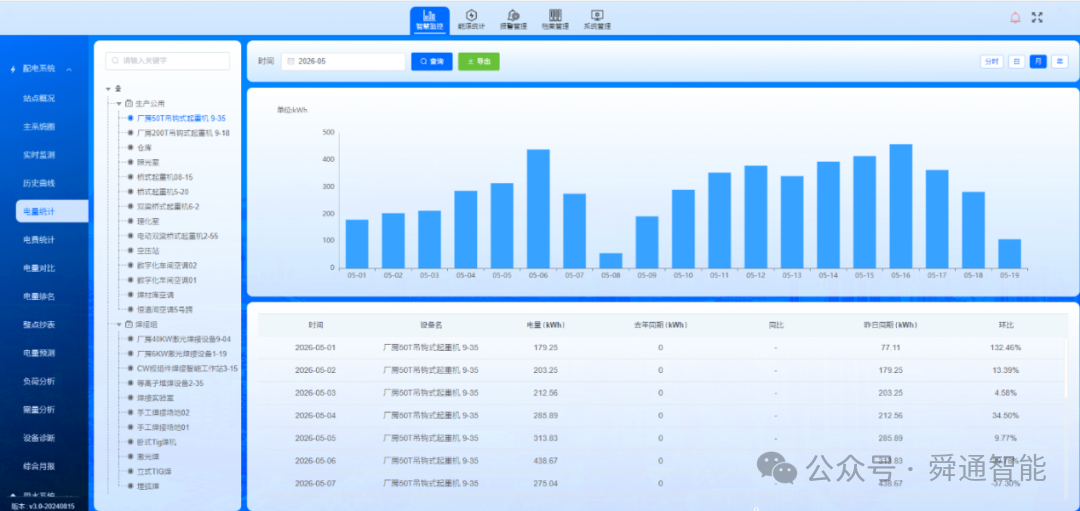1080x511 pixels.
Task: Open 设备诊断 in the sidebar
Action: click(x=39, y=437)
